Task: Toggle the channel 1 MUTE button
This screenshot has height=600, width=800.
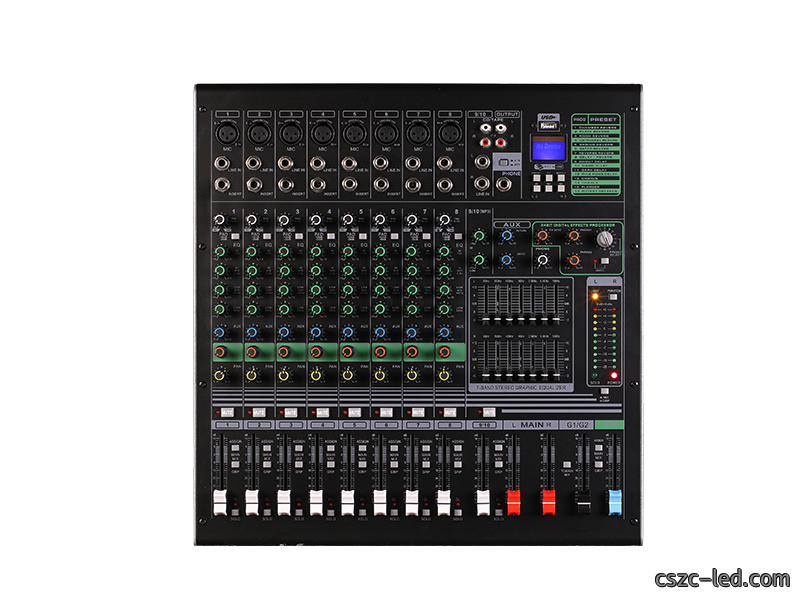Action: [x=227, y=412]
